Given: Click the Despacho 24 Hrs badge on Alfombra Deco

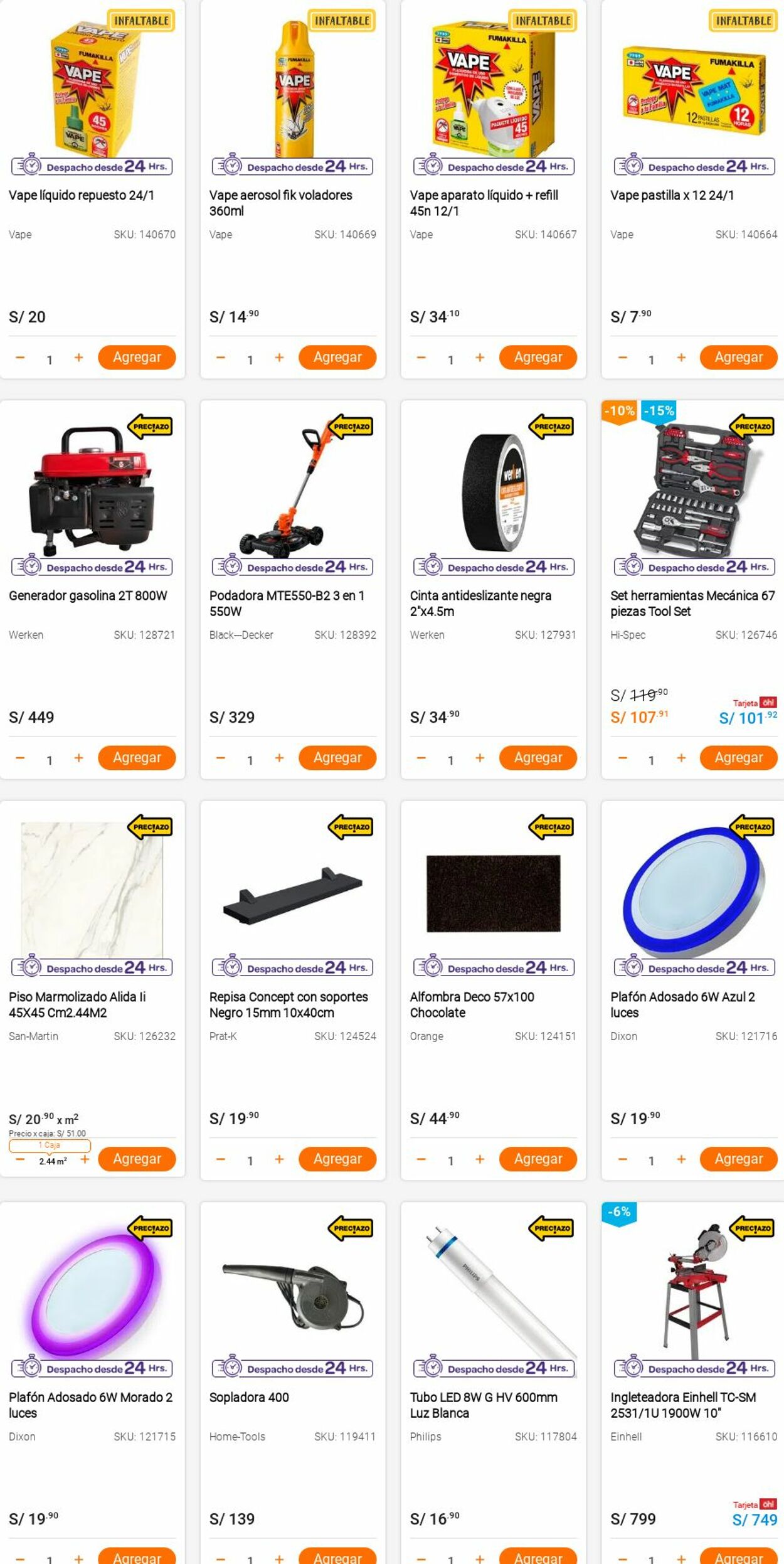Looking at the screenshot, I should 494,968.
